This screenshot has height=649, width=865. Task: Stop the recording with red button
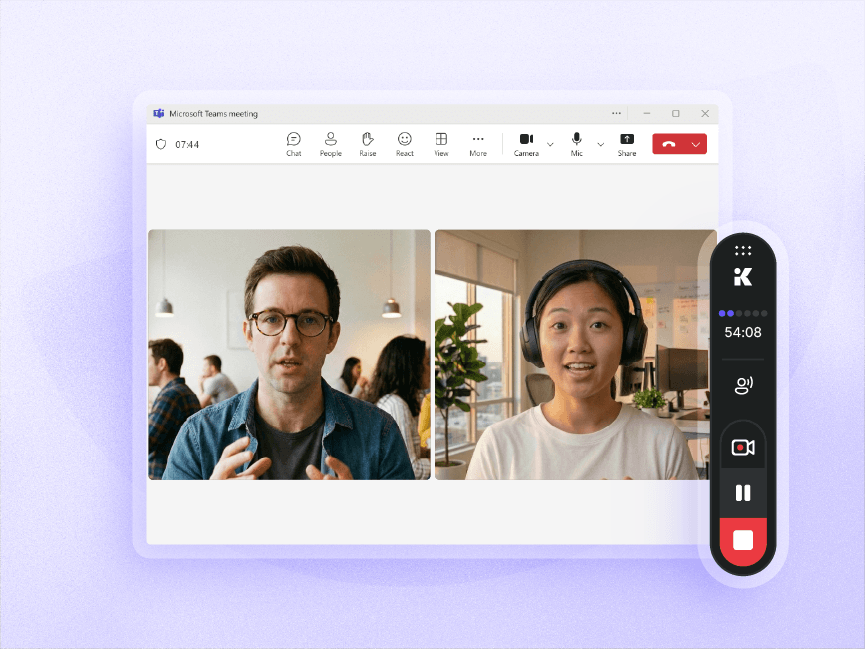coord(743,540)
